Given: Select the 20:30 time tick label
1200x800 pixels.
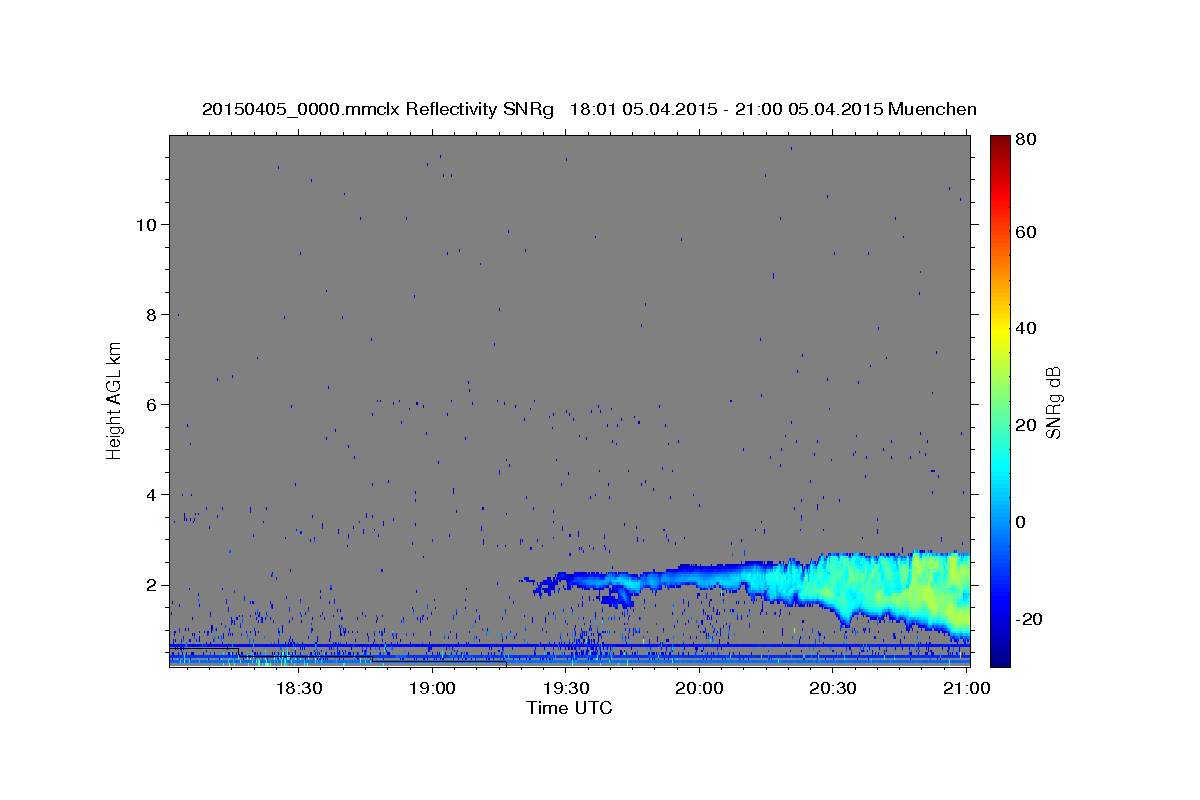Looking at the screenshot, I should click(x=833, y=688).
